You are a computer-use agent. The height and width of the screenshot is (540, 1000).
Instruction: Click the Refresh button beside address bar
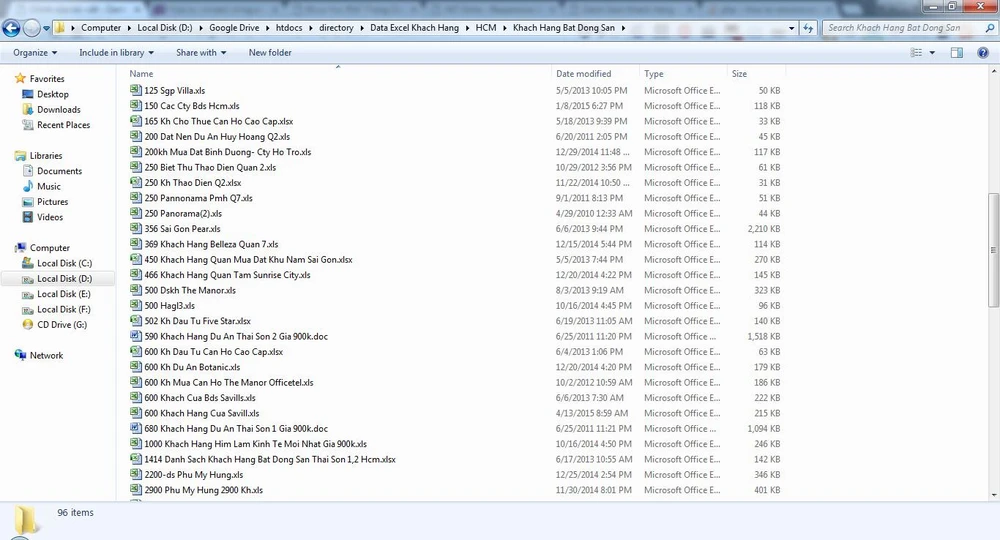tap(809, 28)
